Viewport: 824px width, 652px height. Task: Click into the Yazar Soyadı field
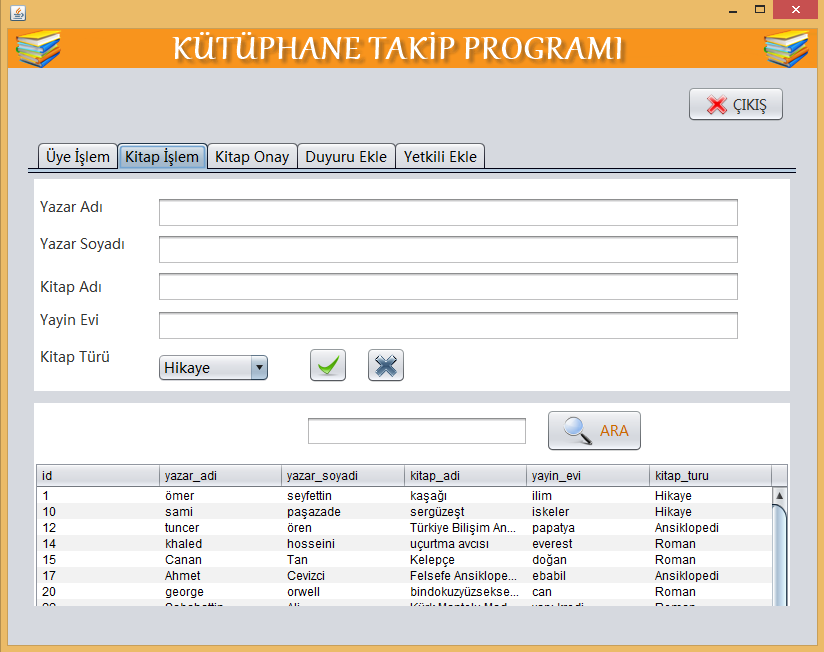coord(447,249)
